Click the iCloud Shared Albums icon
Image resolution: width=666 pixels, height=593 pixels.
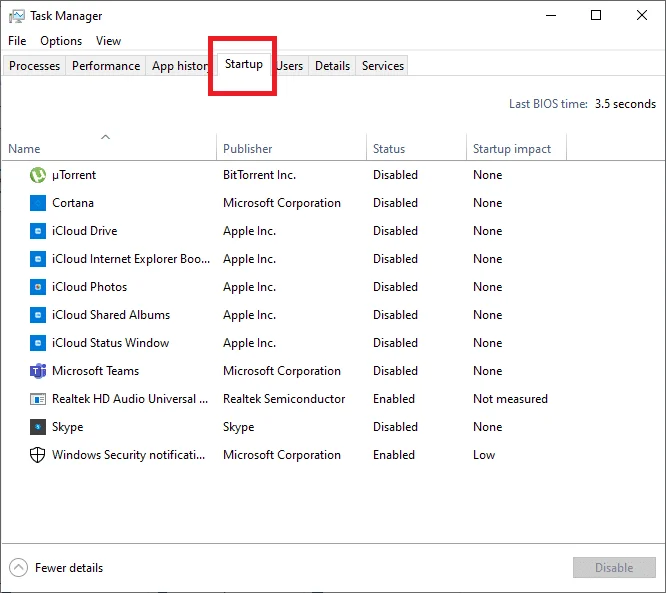pyautogui.click(x=38, y=315)
